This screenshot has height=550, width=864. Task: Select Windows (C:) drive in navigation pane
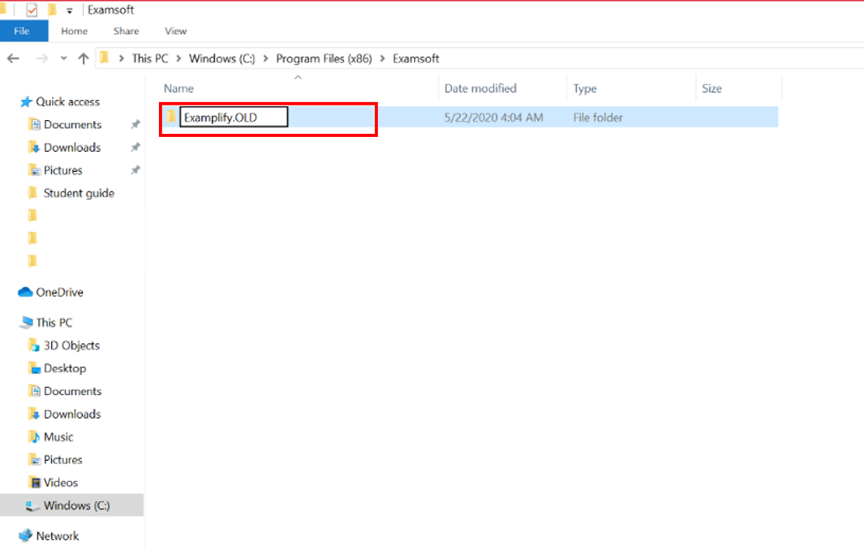[x=77, y=505]
